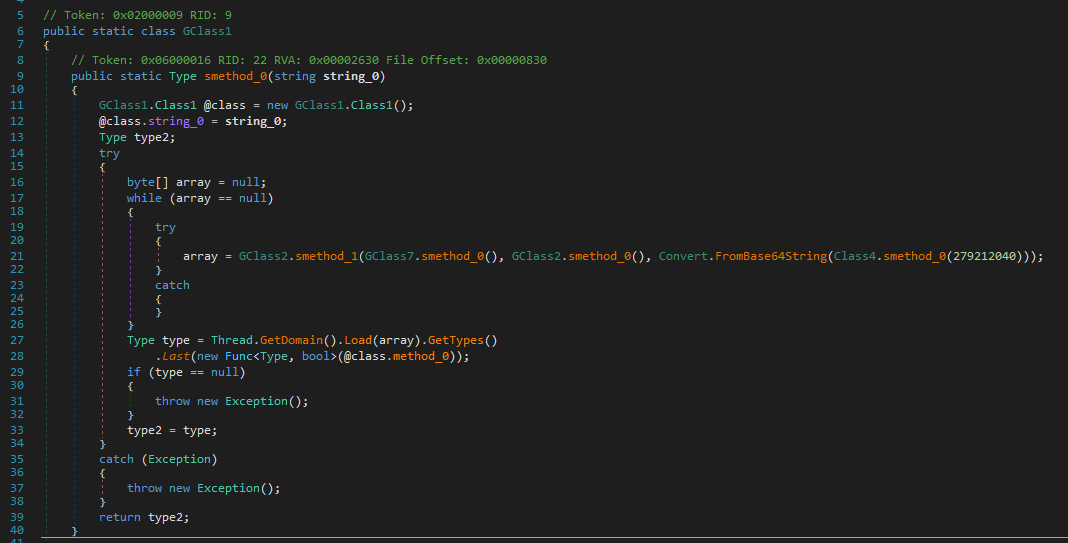Screen dimensions: 1068x543
Task: Click the smethod_0 method name on line 9
Action: click(236, 76)
